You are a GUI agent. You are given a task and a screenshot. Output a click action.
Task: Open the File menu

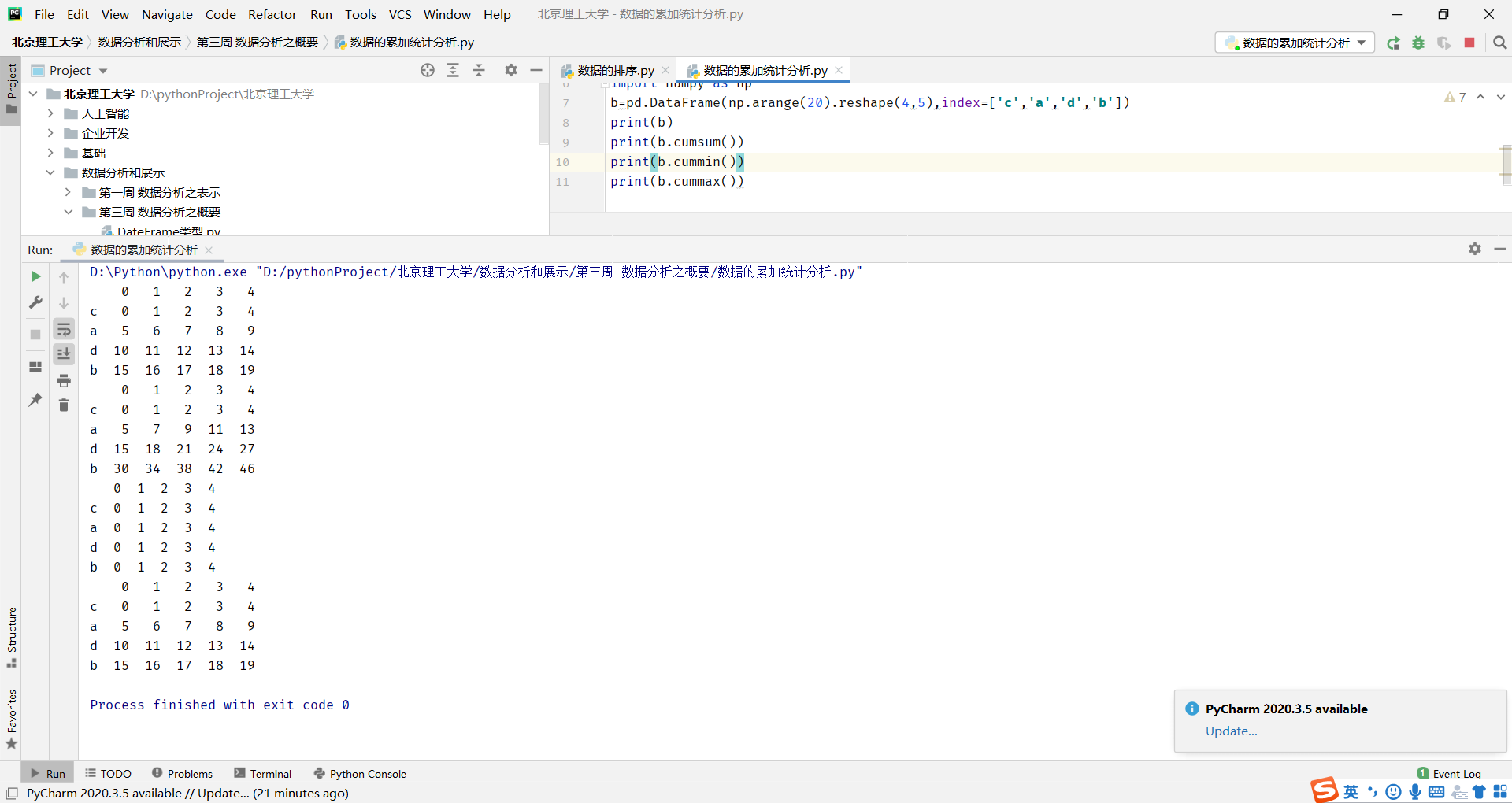coord(44,14)
